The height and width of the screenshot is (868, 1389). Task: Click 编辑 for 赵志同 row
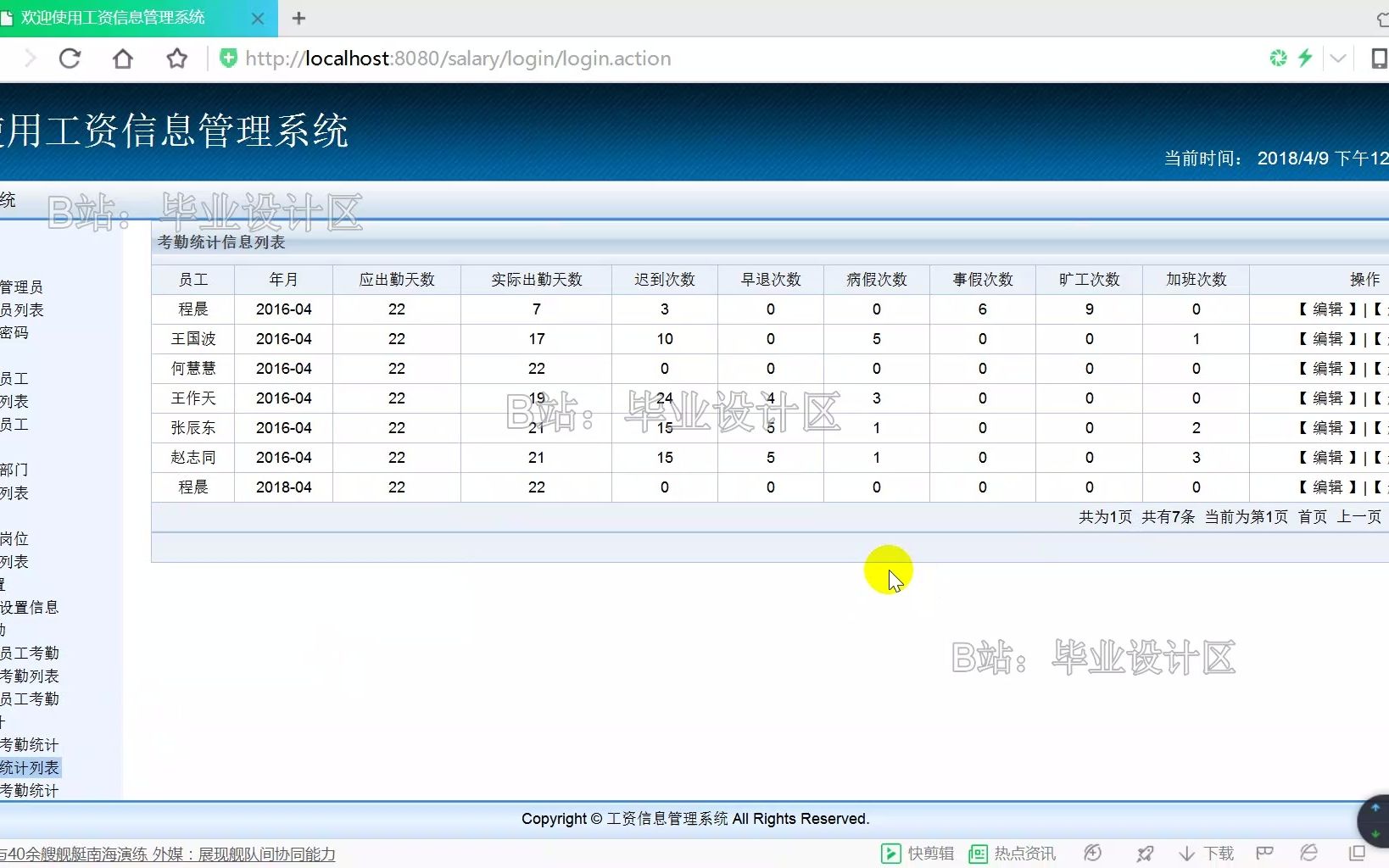(x=1328, y=458)
